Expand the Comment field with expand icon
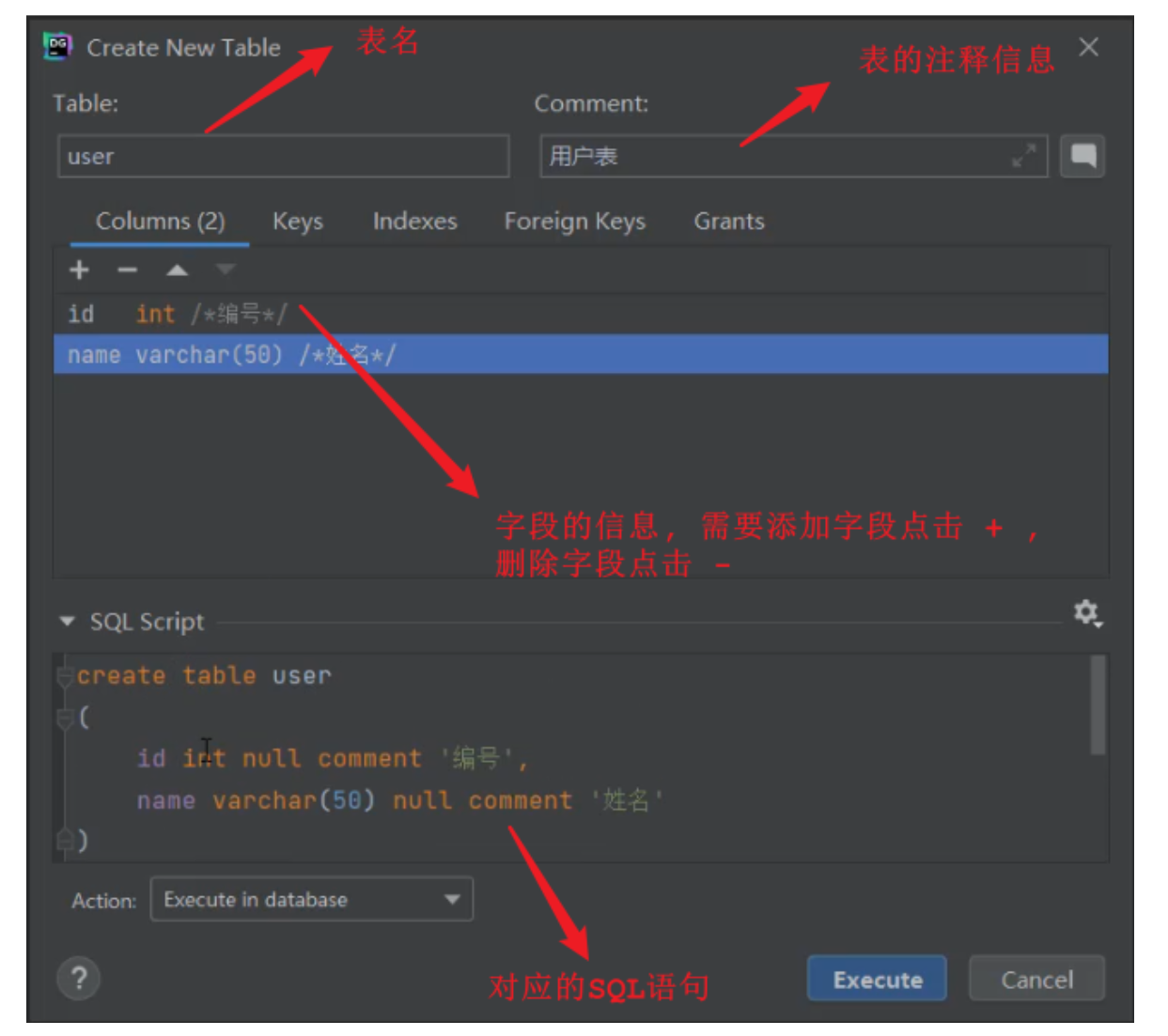 tap(1023, 156)
